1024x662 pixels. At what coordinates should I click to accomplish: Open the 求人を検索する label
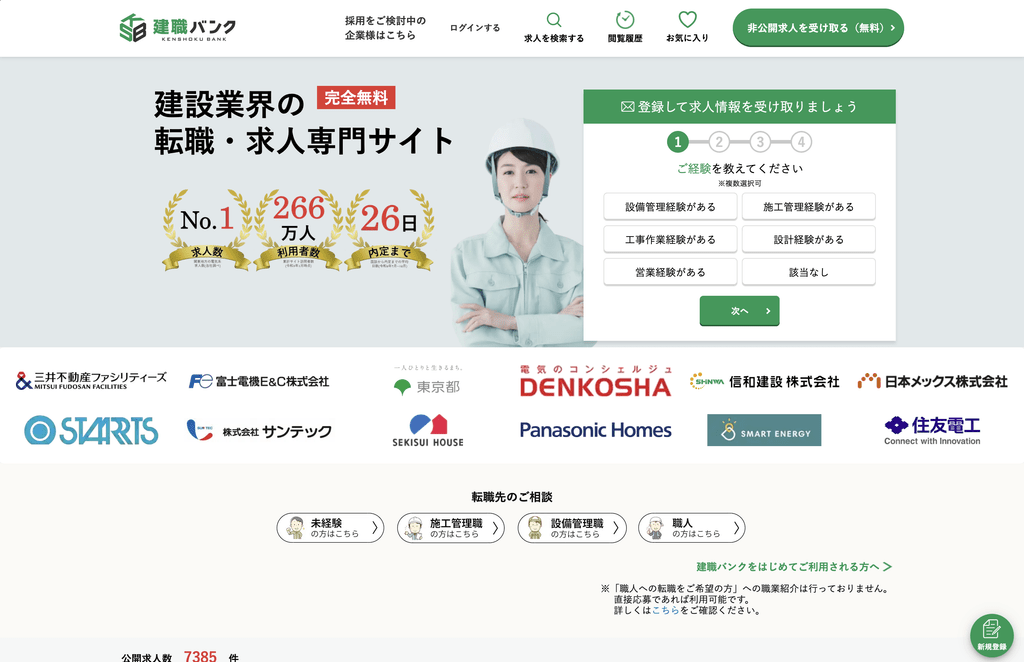click(x=554, y=39)
